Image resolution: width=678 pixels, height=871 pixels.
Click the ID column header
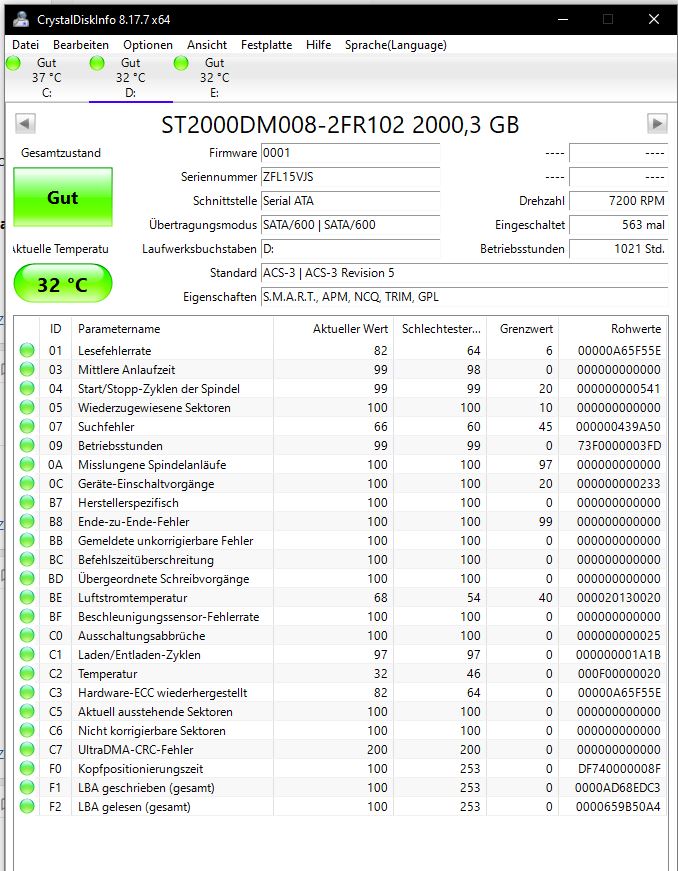pyautogui.click(x=56, y=329)
